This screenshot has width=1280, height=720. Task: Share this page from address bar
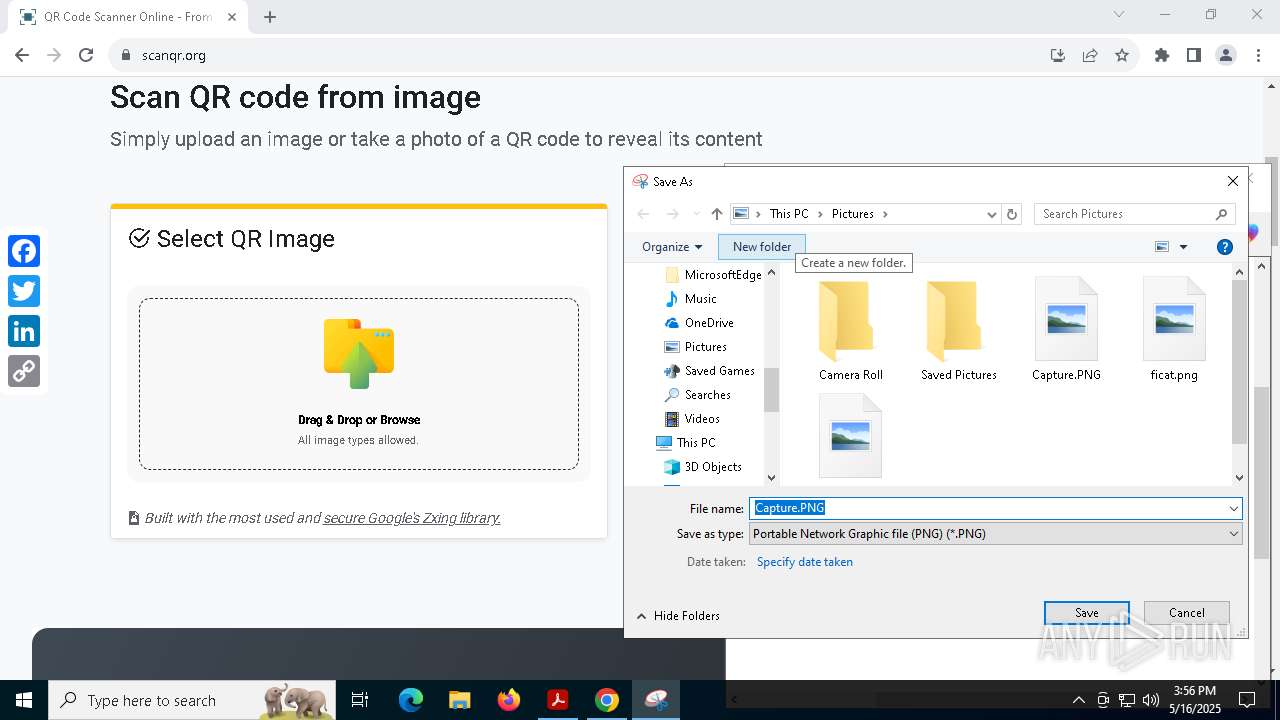coord(1090,55)
